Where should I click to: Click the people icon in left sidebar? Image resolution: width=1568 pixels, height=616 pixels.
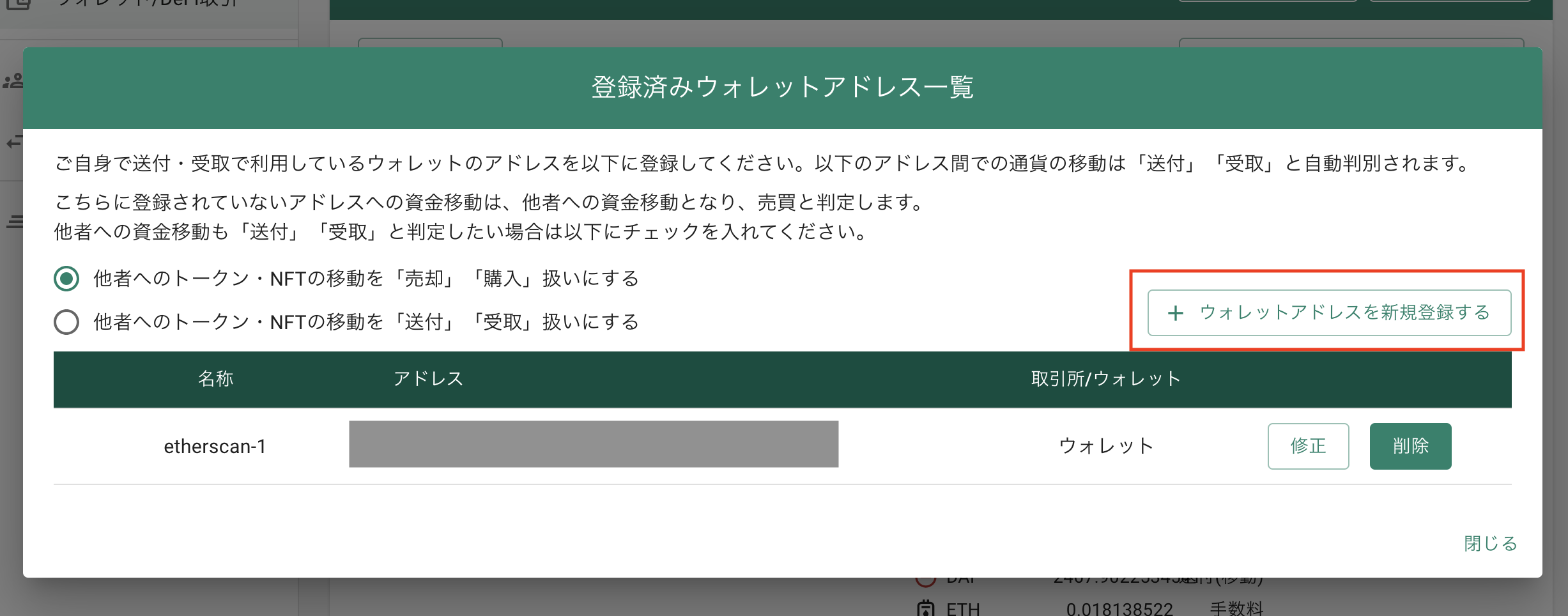click(x=12, y=81)
